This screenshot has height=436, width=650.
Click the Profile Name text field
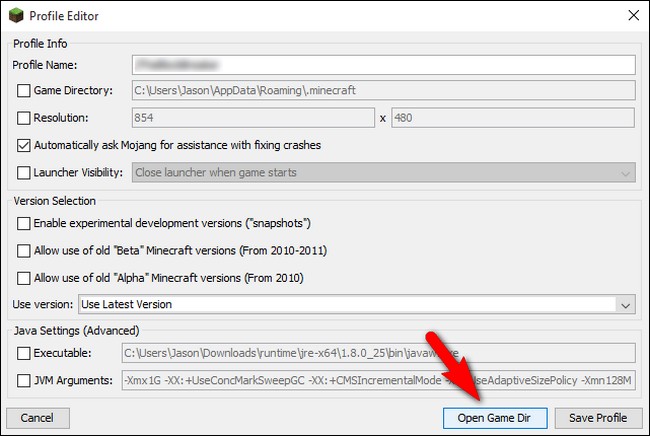[x=383, y=65]
